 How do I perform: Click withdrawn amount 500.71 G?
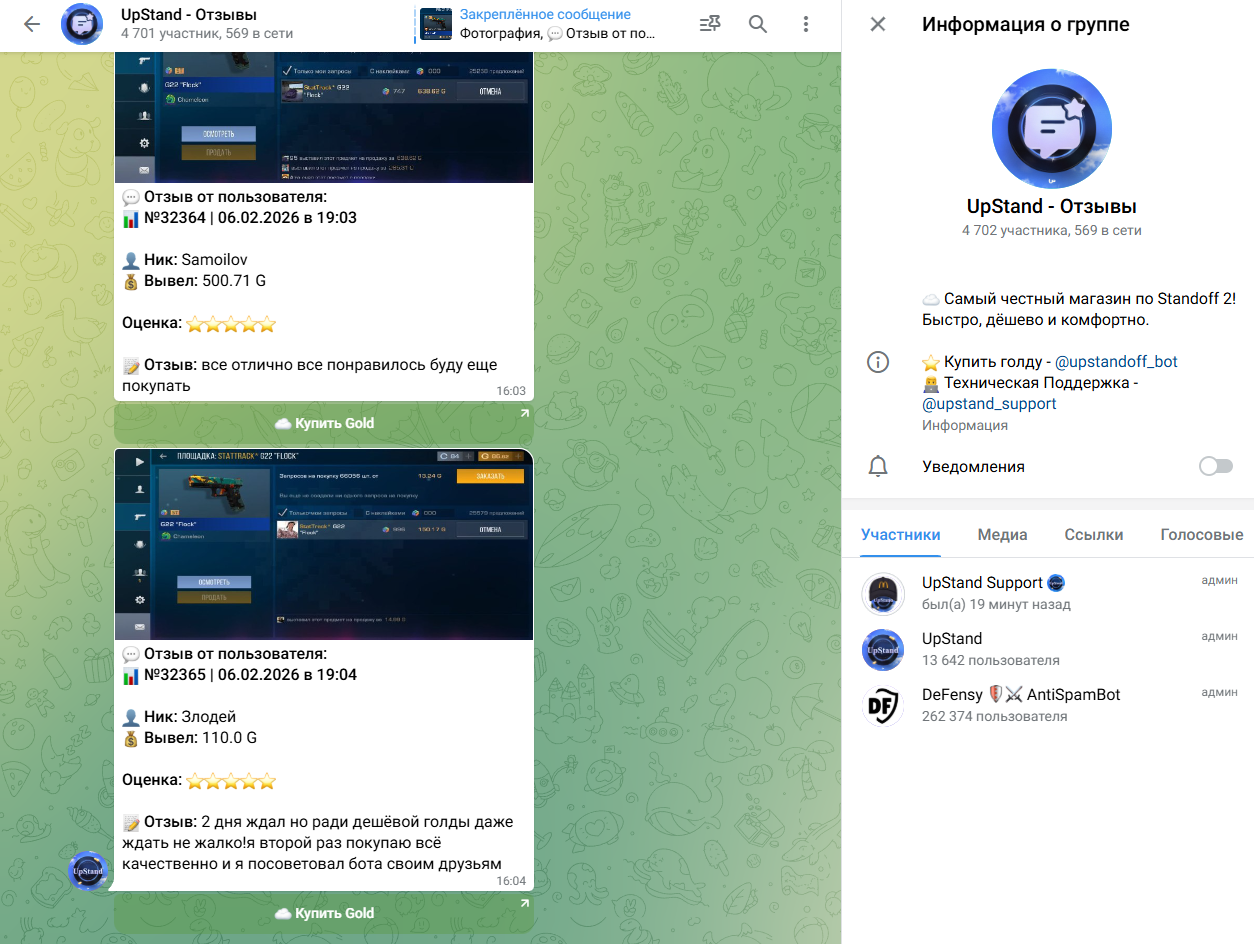click(234, 281)
